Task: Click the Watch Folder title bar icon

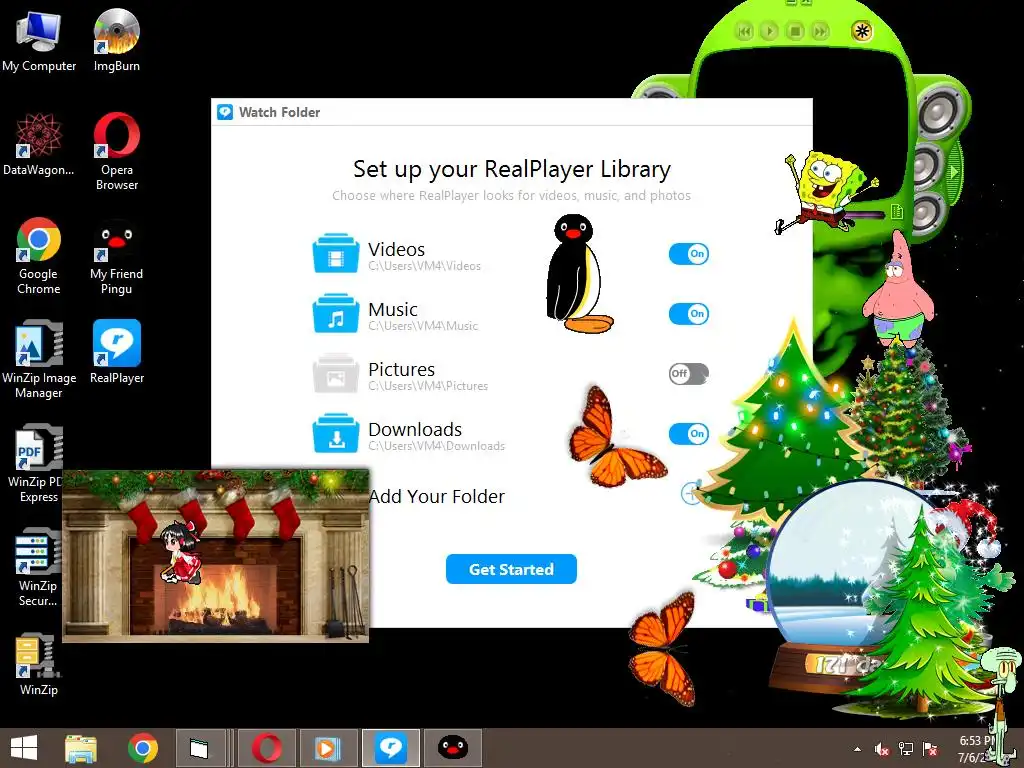Action: pos(225,112)
